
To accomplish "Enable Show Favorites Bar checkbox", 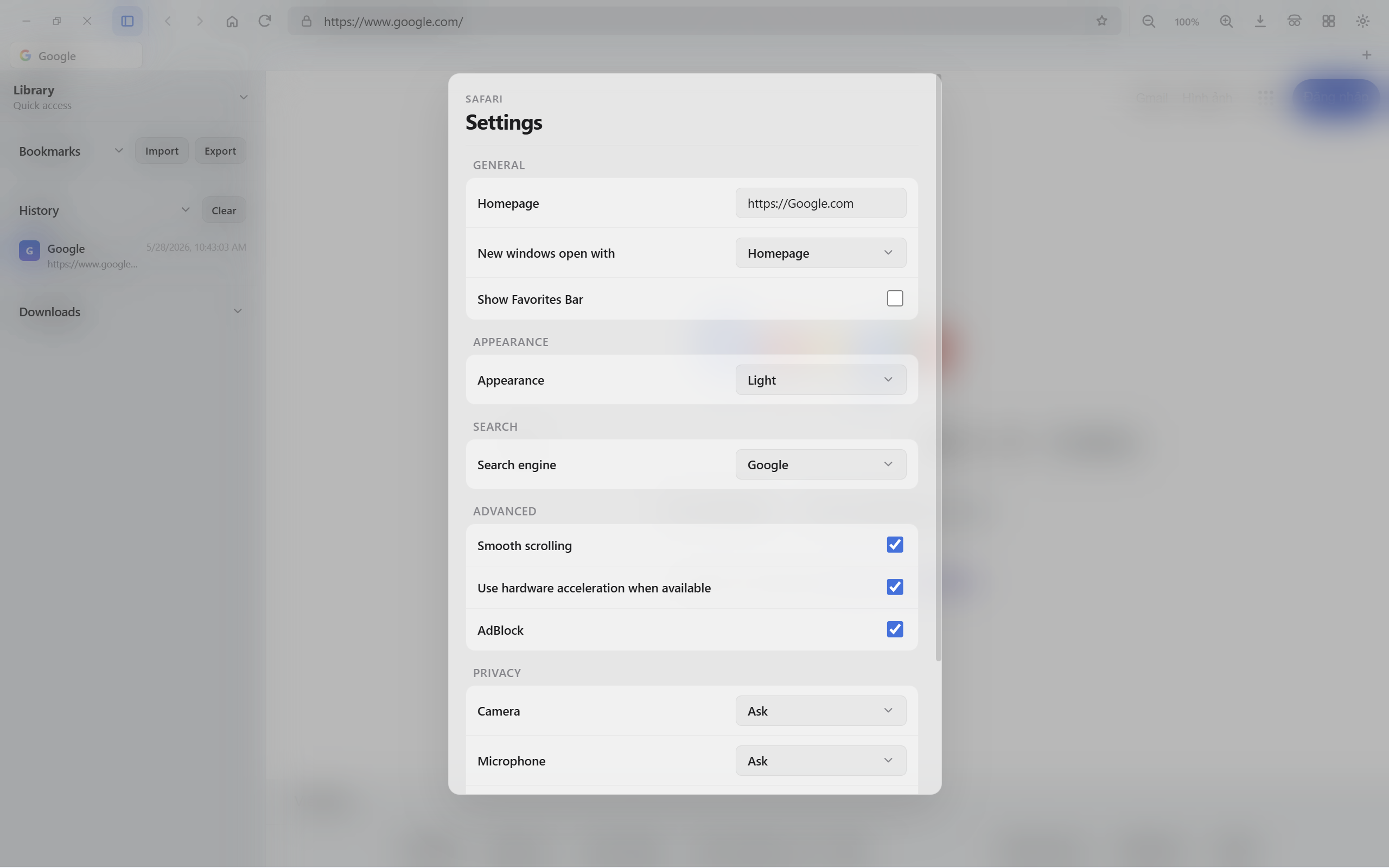I will coord(895,298).
